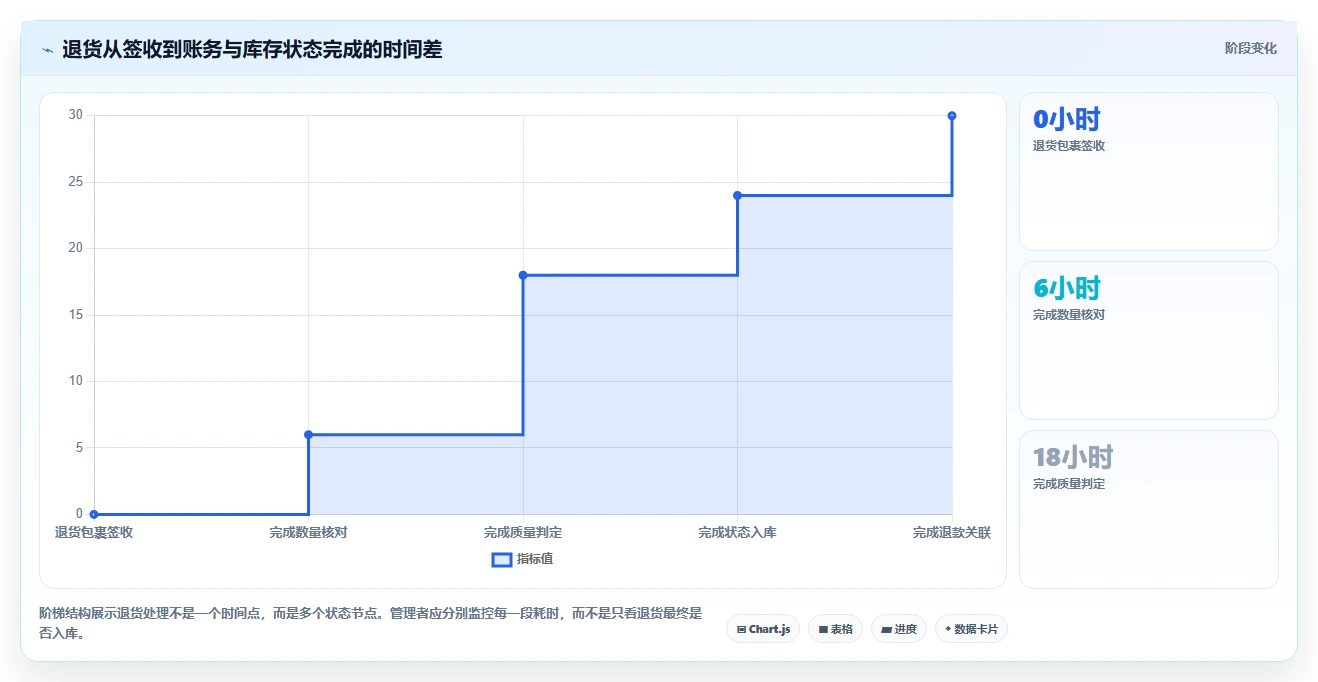The width and height of the screenshot is (1318, 682).
Task: Click the data point at 完成状态入库
Action: (x=737, y=195)
